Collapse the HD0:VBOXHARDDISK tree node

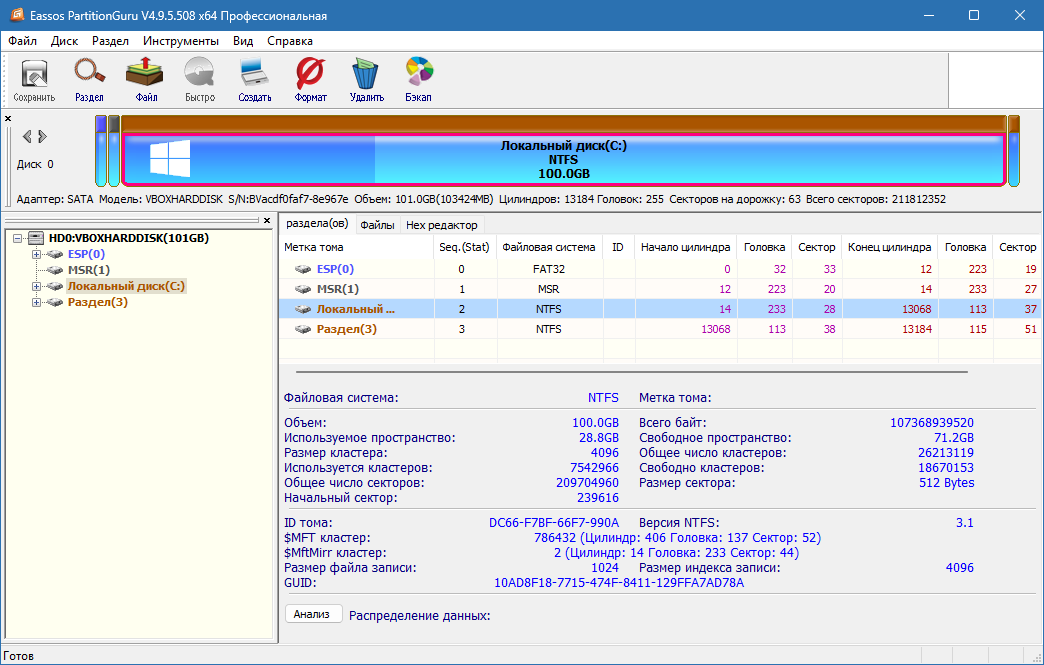18,238
